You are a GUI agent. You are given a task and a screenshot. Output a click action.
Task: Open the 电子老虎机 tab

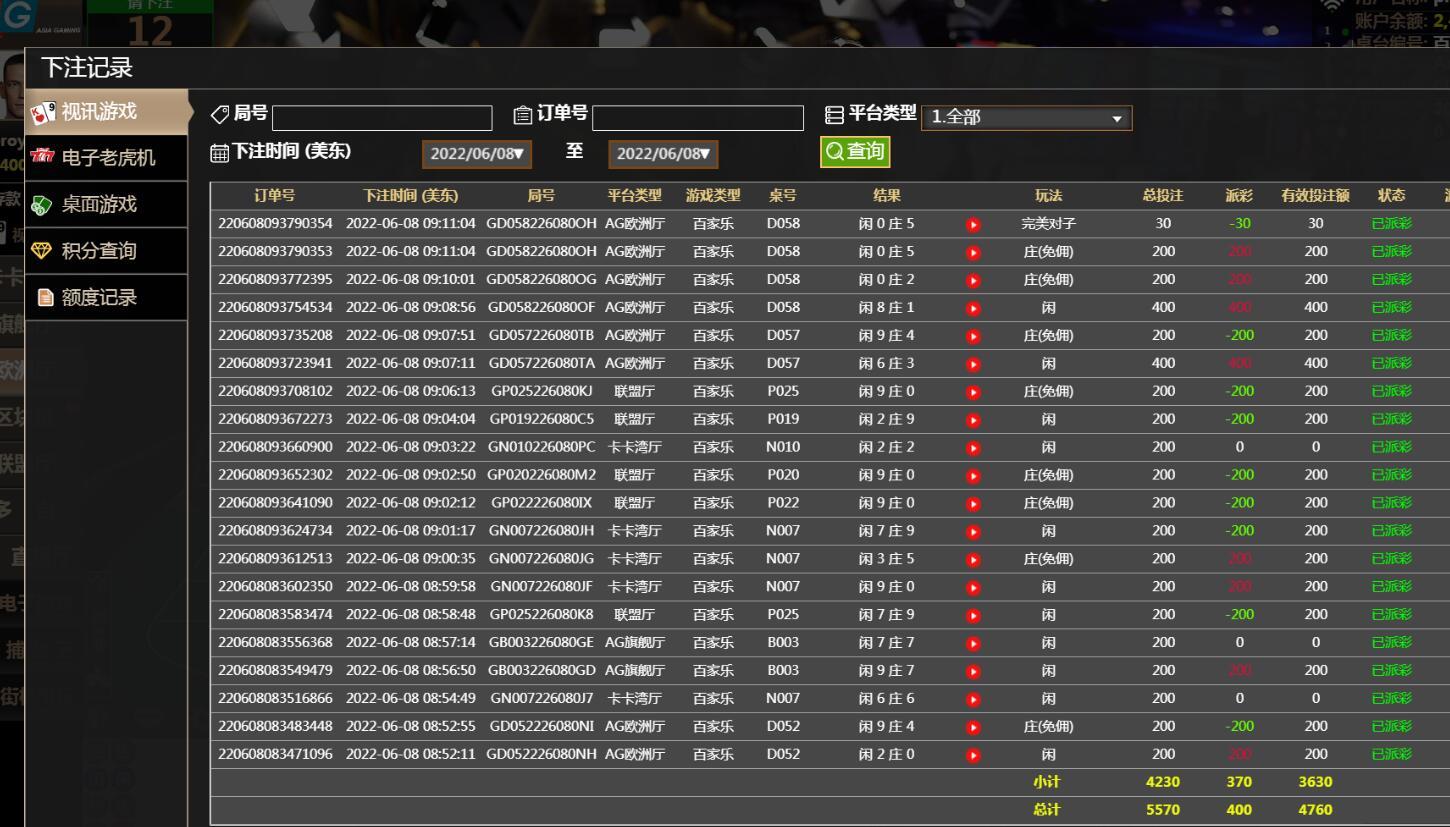coord(107,158)
